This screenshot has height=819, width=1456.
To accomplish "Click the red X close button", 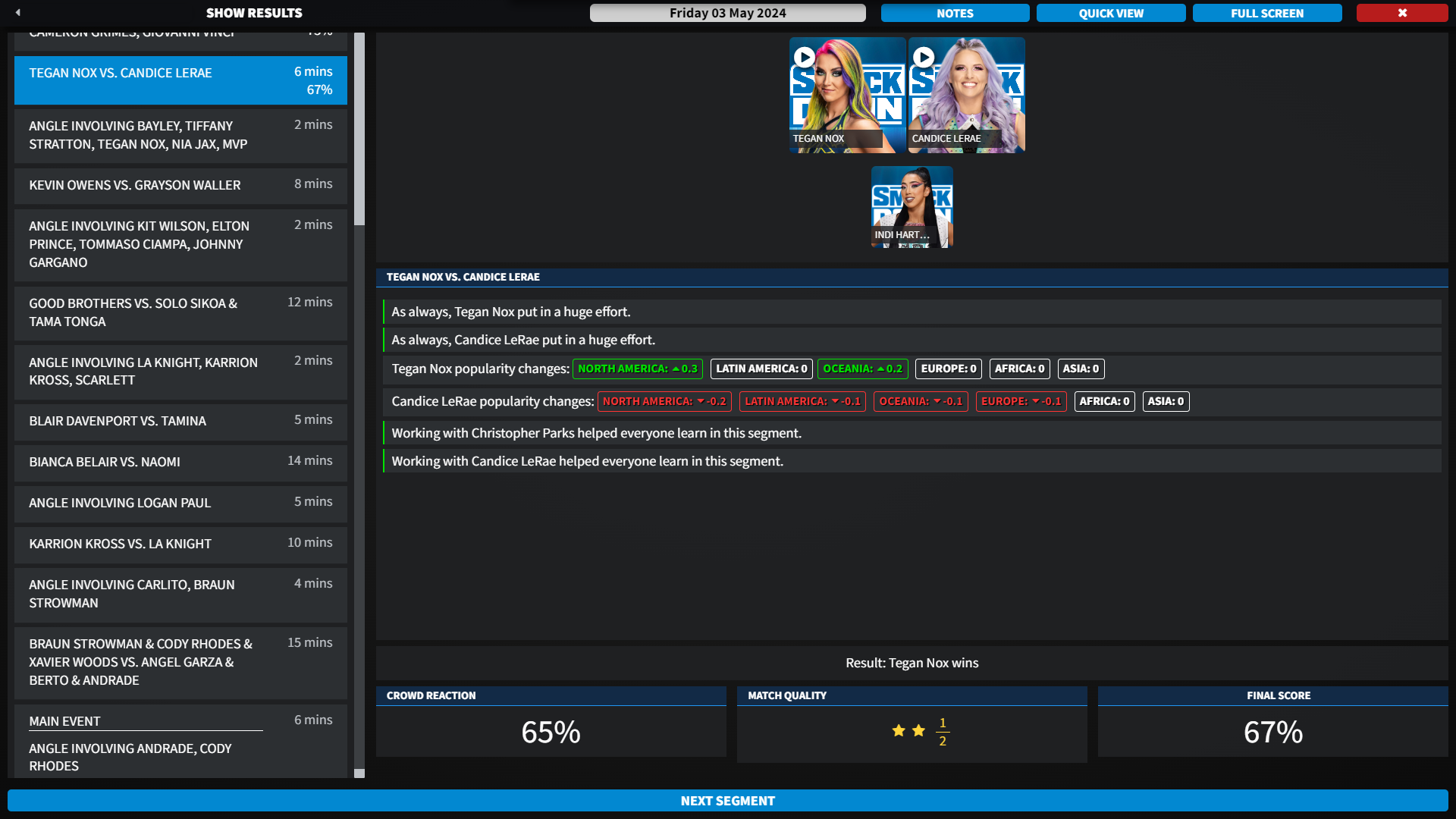I will pos(1401,13).
